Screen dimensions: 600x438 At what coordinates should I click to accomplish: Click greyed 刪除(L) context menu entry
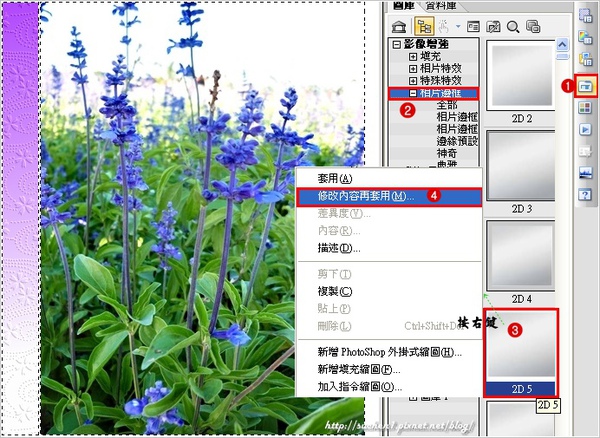pyautogui.click(x=389, y=326)
